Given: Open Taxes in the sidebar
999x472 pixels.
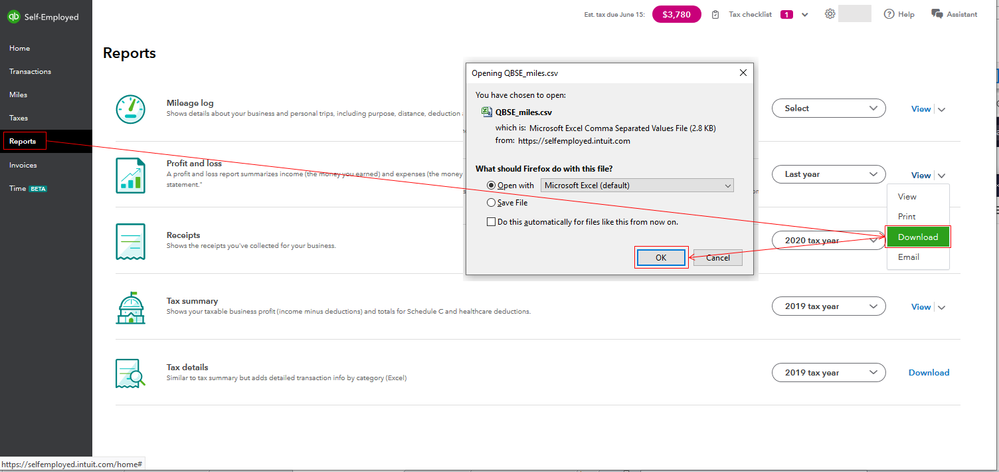Looking at the screenshot, I should (18, 118).
